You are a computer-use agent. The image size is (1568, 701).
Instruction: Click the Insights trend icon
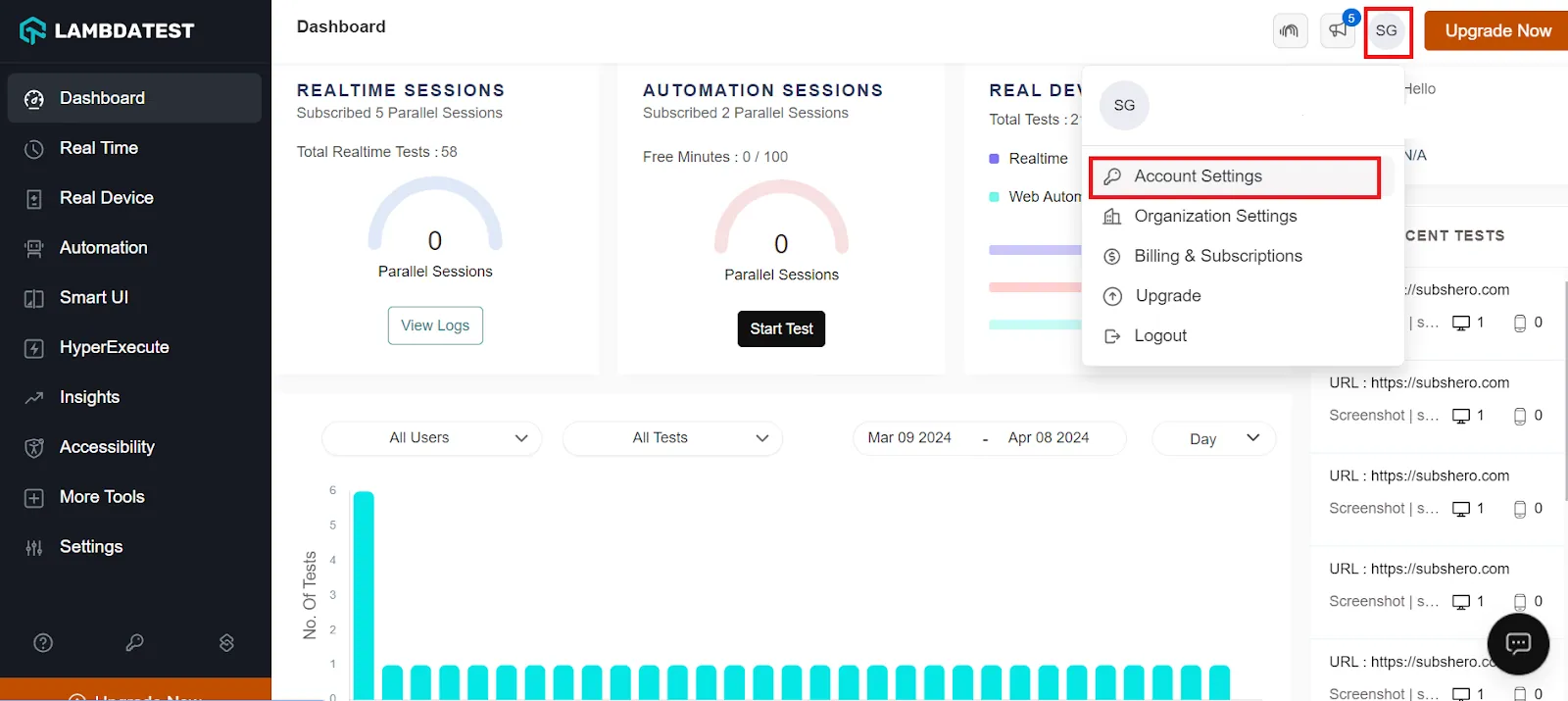pyautogui.click(x=34, y=398)
